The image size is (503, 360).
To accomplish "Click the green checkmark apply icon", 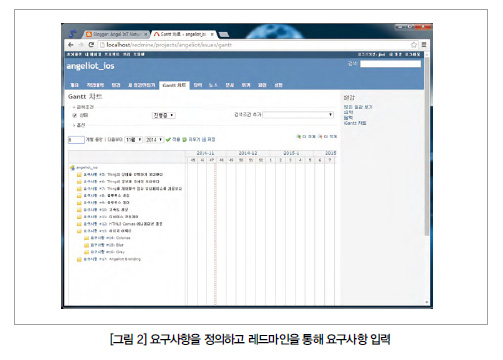I will [168, 140].
